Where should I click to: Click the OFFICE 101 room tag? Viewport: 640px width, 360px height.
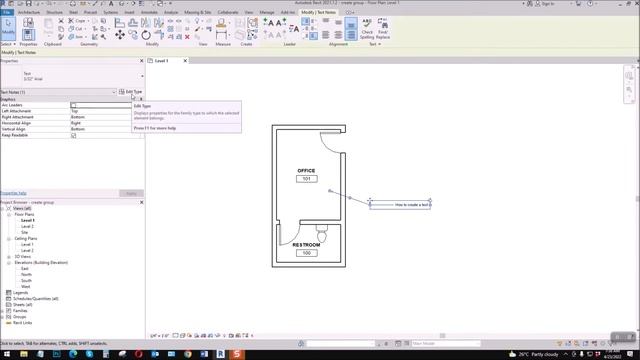click(307, 175)
